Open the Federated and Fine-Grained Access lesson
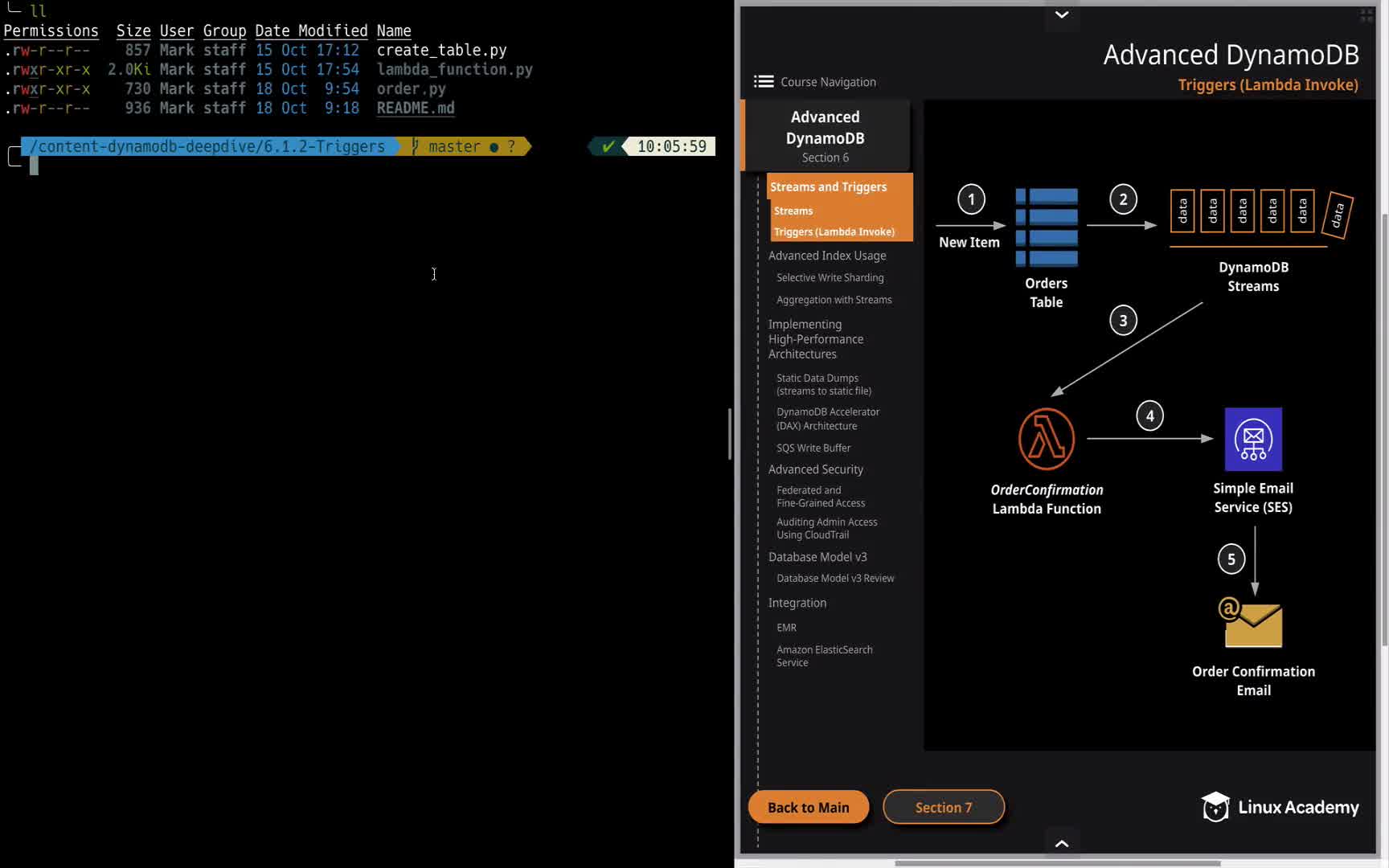 tap(821, 497)
